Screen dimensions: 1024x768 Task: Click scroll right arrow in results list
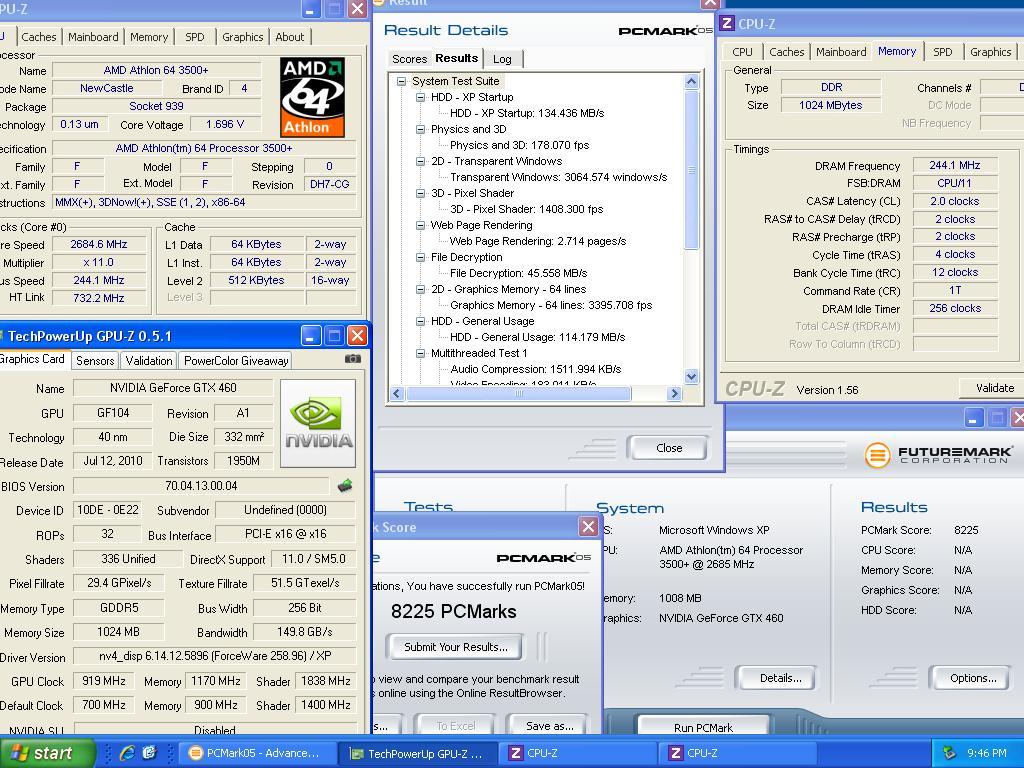point(675,393)
